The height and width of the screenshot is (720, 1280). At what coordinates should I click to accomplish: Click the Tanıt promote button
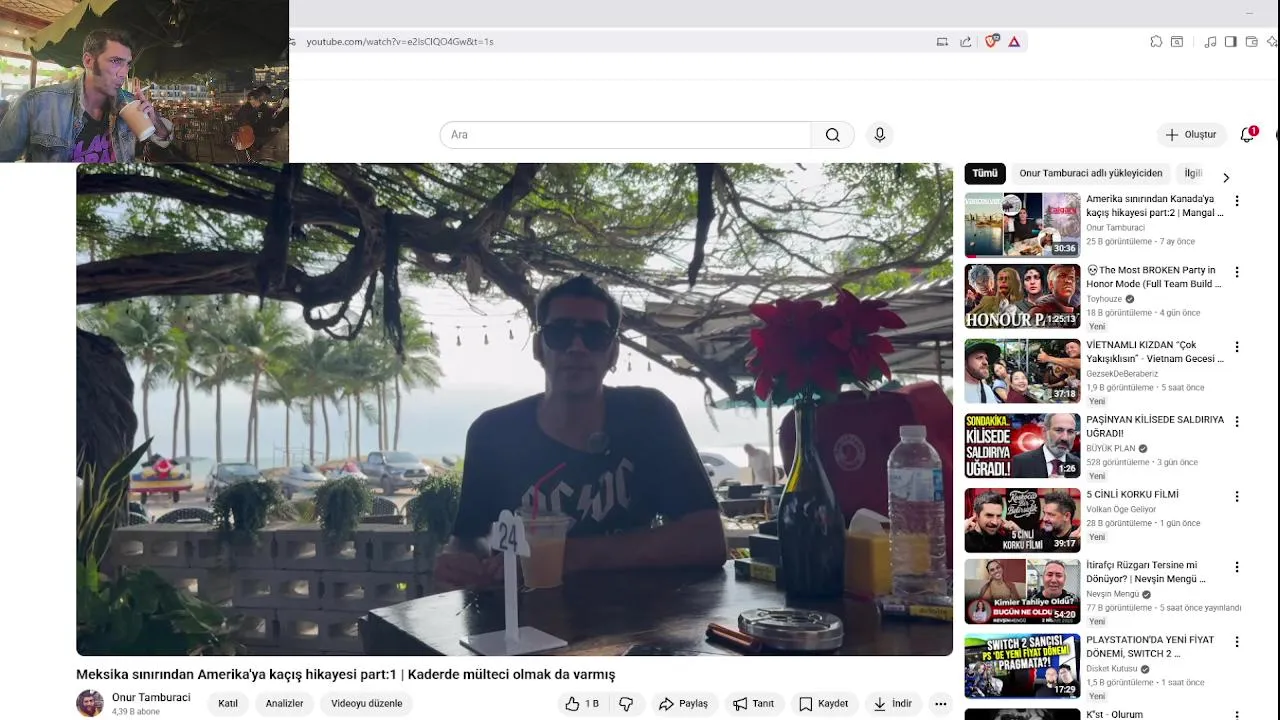[x=753, y=704]
